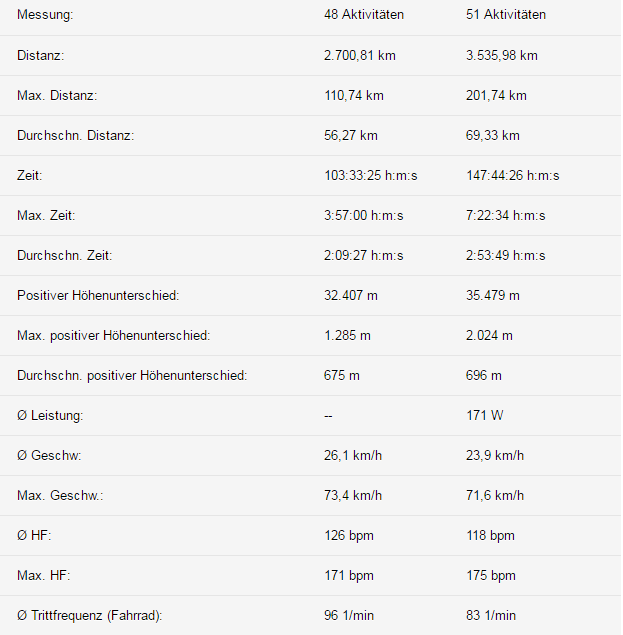
Task: Select the 'Ø Trittfrequenz (Fahrrad):' label
Action: (x=89, y=616)
